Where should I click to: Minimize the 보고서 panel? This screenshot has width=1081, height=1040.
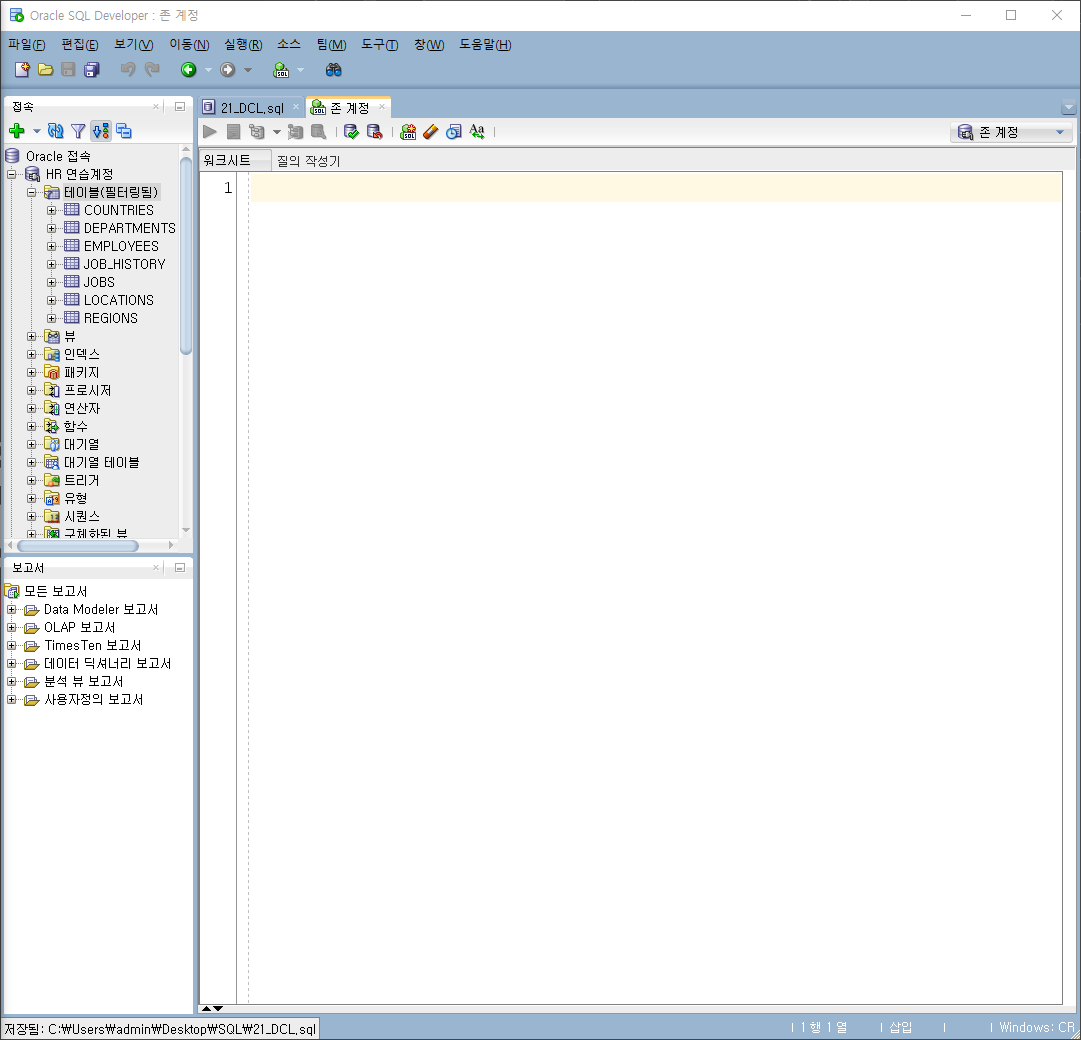pos(180,568)
